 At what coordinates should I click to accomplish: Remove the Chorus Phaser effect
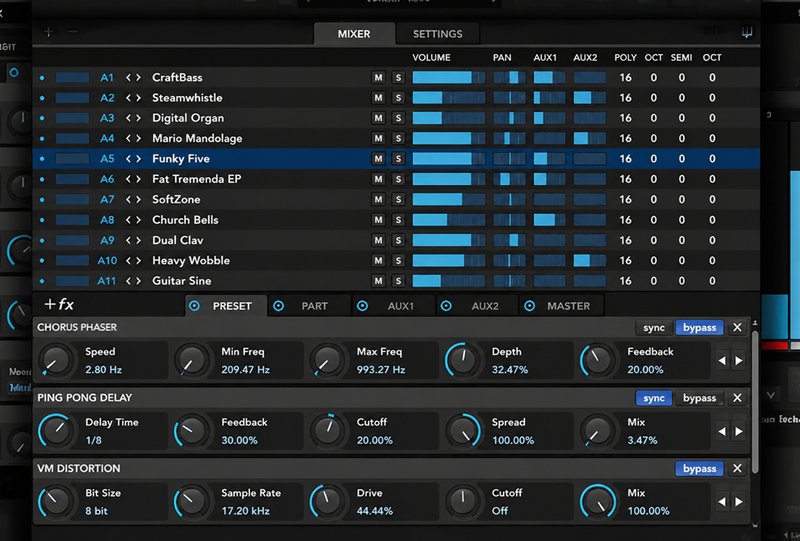(x=737, y=328)
